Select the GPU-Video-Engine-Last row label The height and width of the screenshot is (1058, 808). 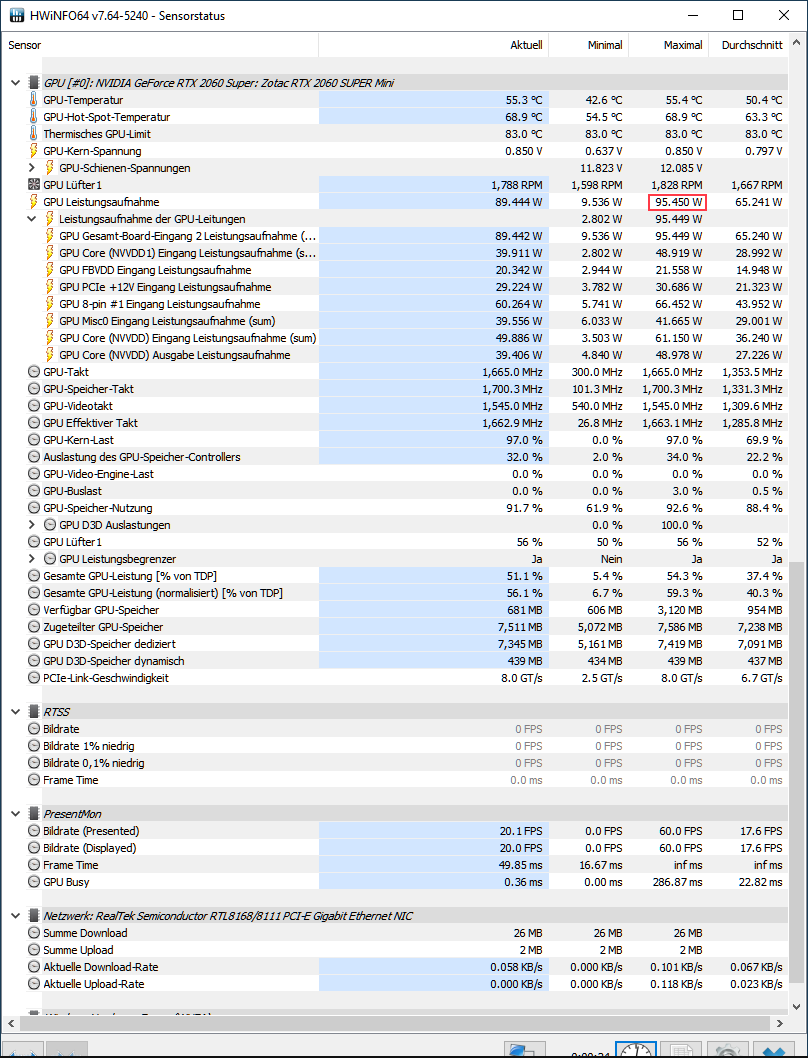point(99,474)
